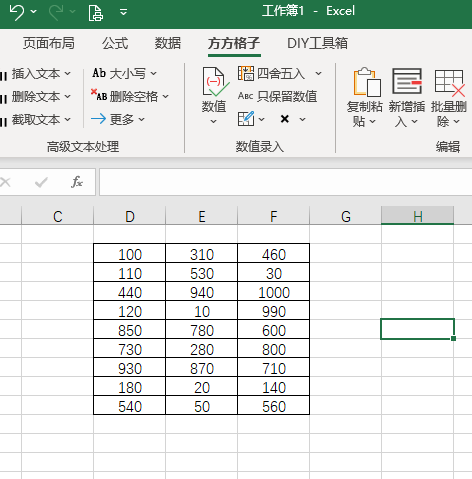Expand the 四舍五入 dropdown arrow
Screen dimensions: 472x479
pyautogui.click(x=318, y=73)
